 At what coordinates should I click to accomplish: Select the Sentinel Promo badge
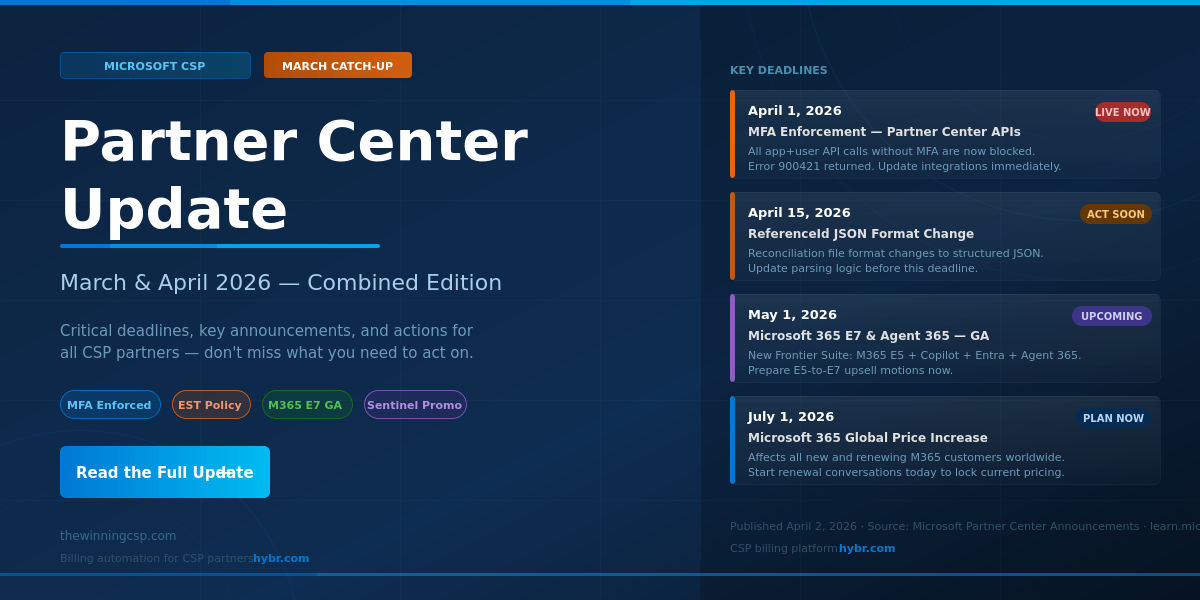(x=415, y=404)
